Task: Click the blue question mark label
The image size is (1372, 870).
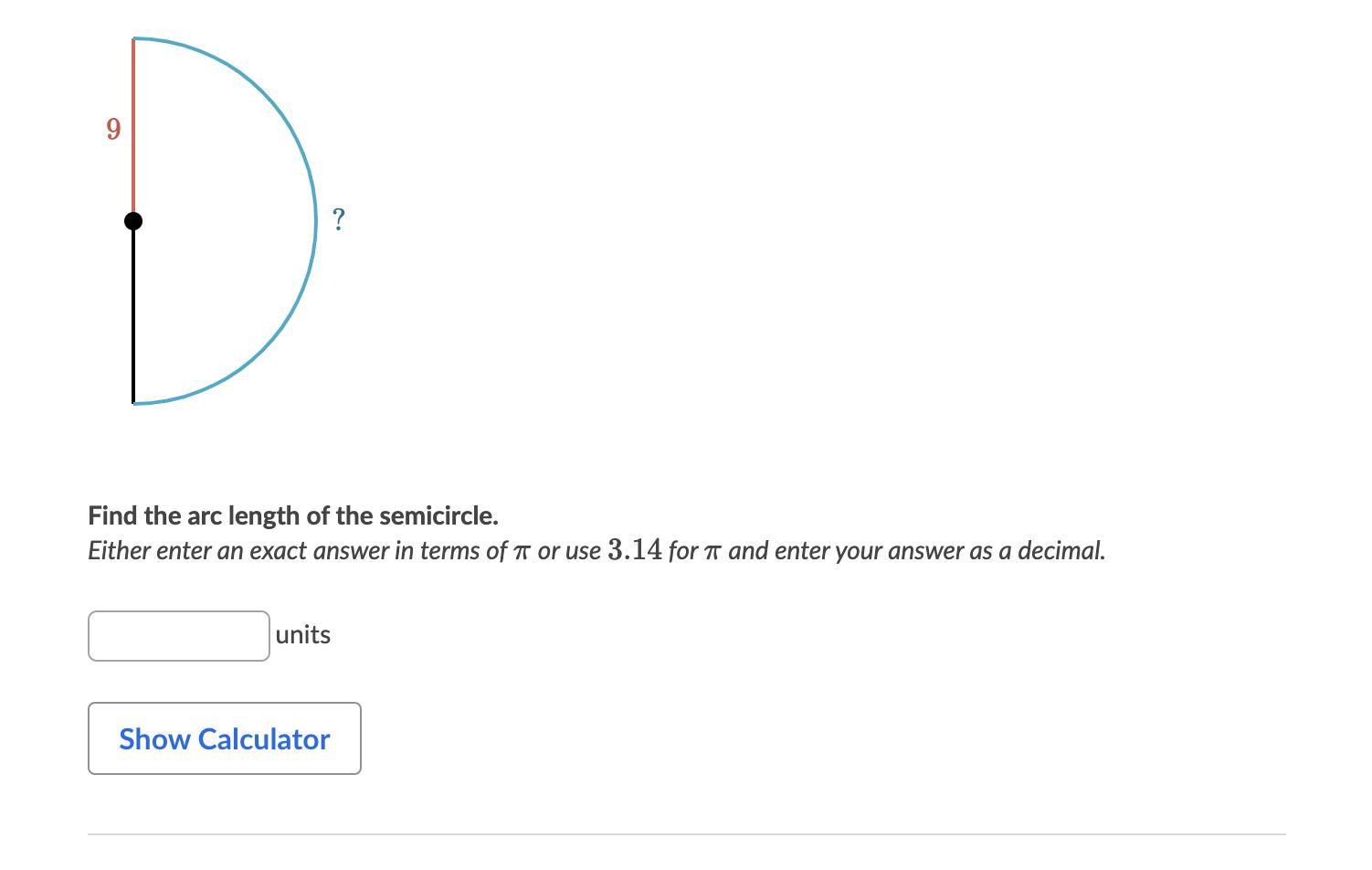Action: (x=339, y=219)
